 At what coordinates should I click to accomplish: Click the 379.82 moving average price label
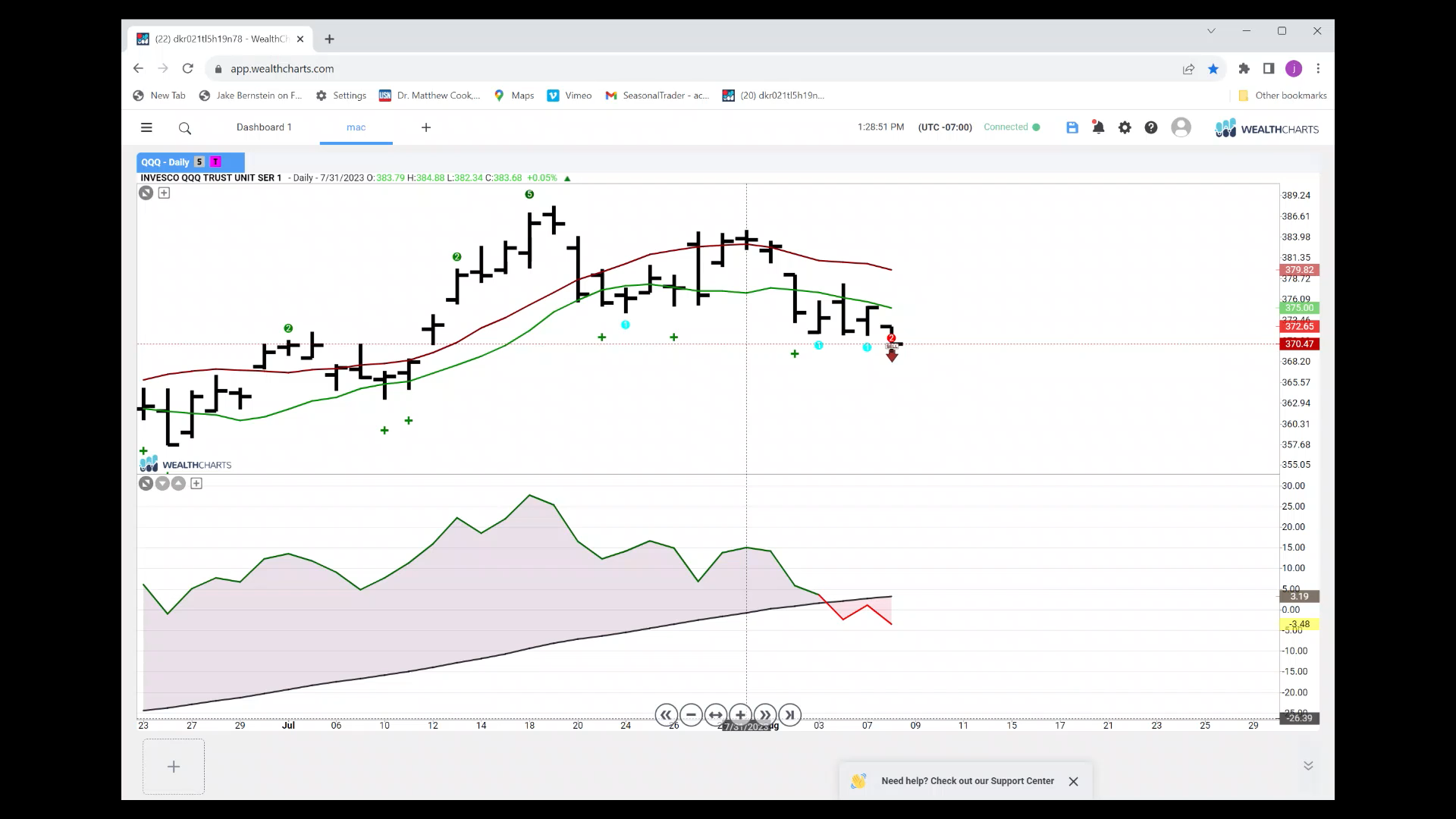click(x=1299, y=270)
